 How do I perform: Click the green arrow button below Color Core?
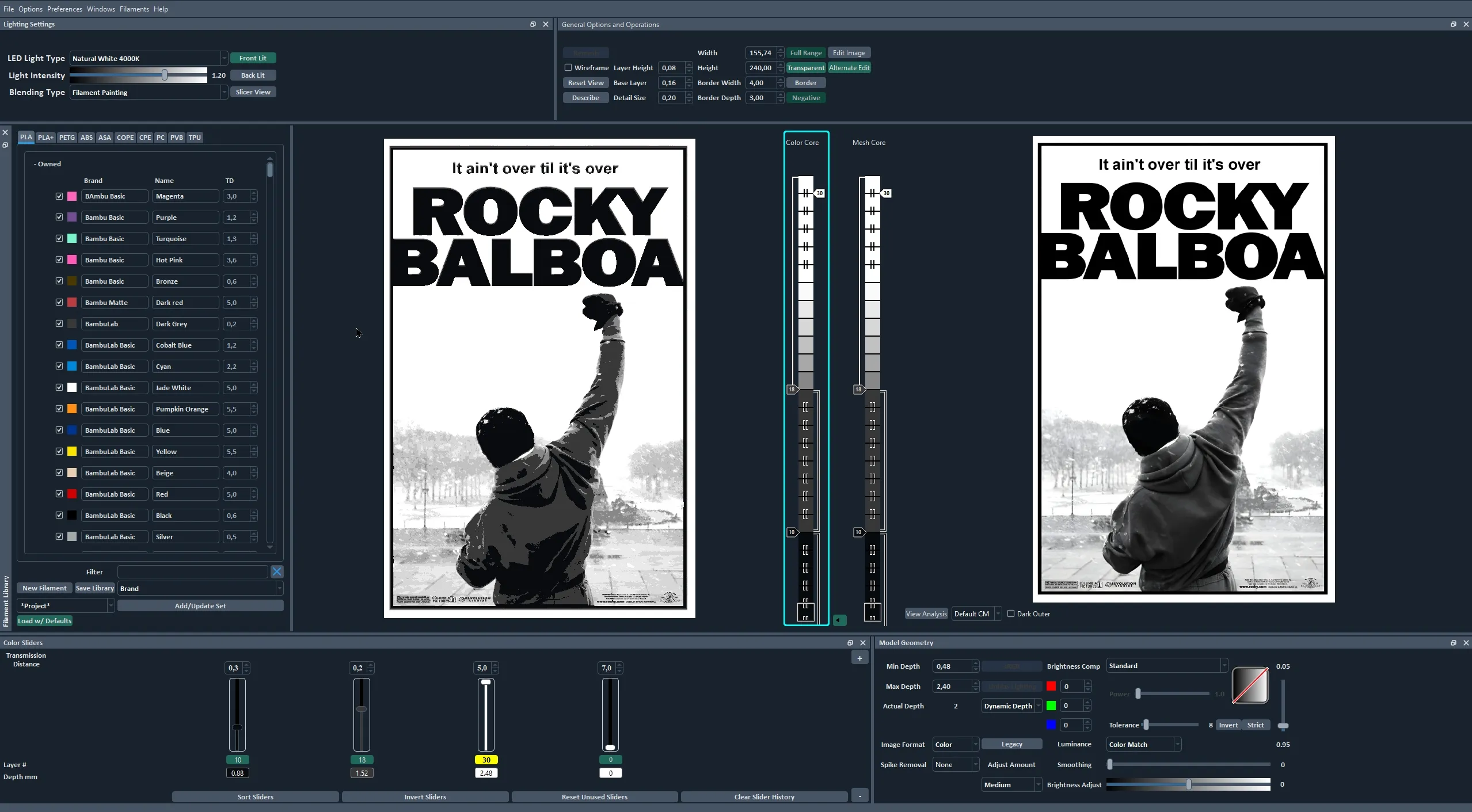coord(839,620)
